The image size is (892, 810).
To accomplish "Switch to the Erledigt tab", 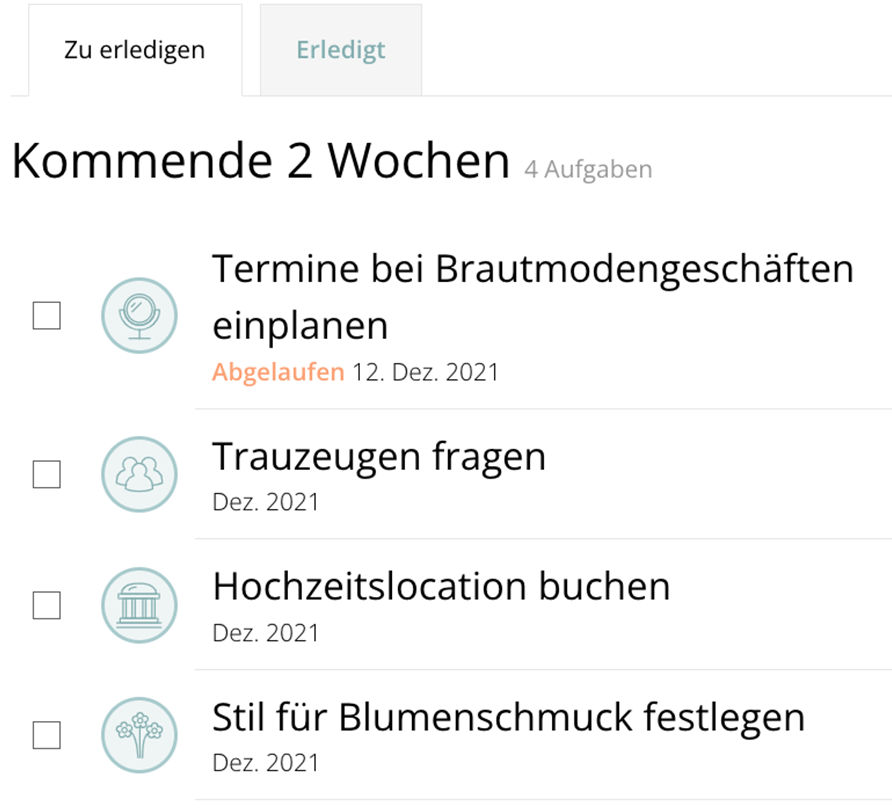I will point(340,50).
